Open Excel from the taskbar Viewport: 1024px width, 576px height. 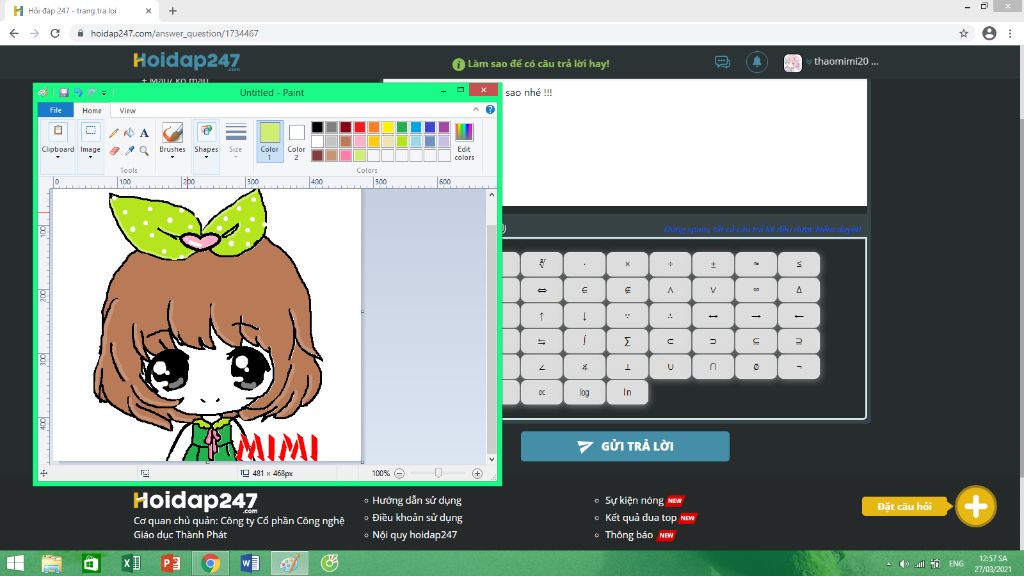[x=131, y=563]
